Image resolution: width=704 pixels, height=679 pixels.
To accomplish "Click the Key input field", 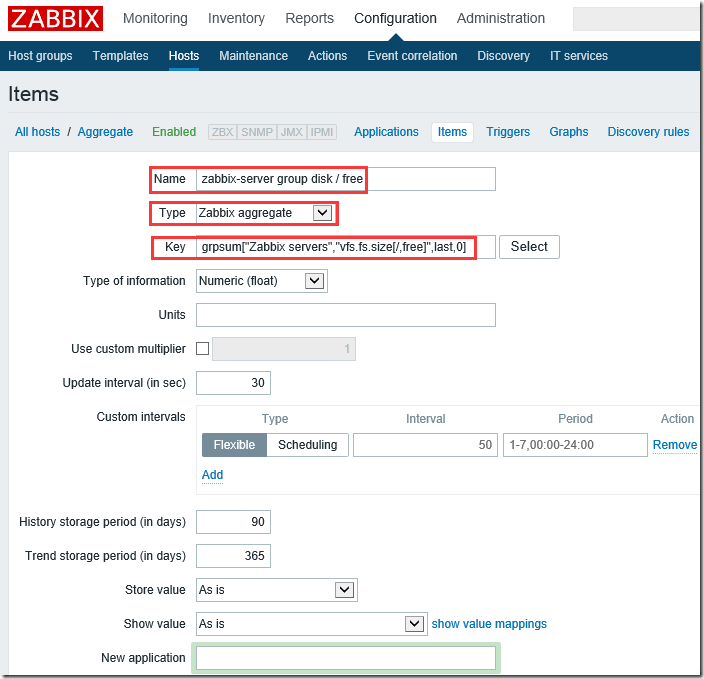I will (x=346, y=247).
